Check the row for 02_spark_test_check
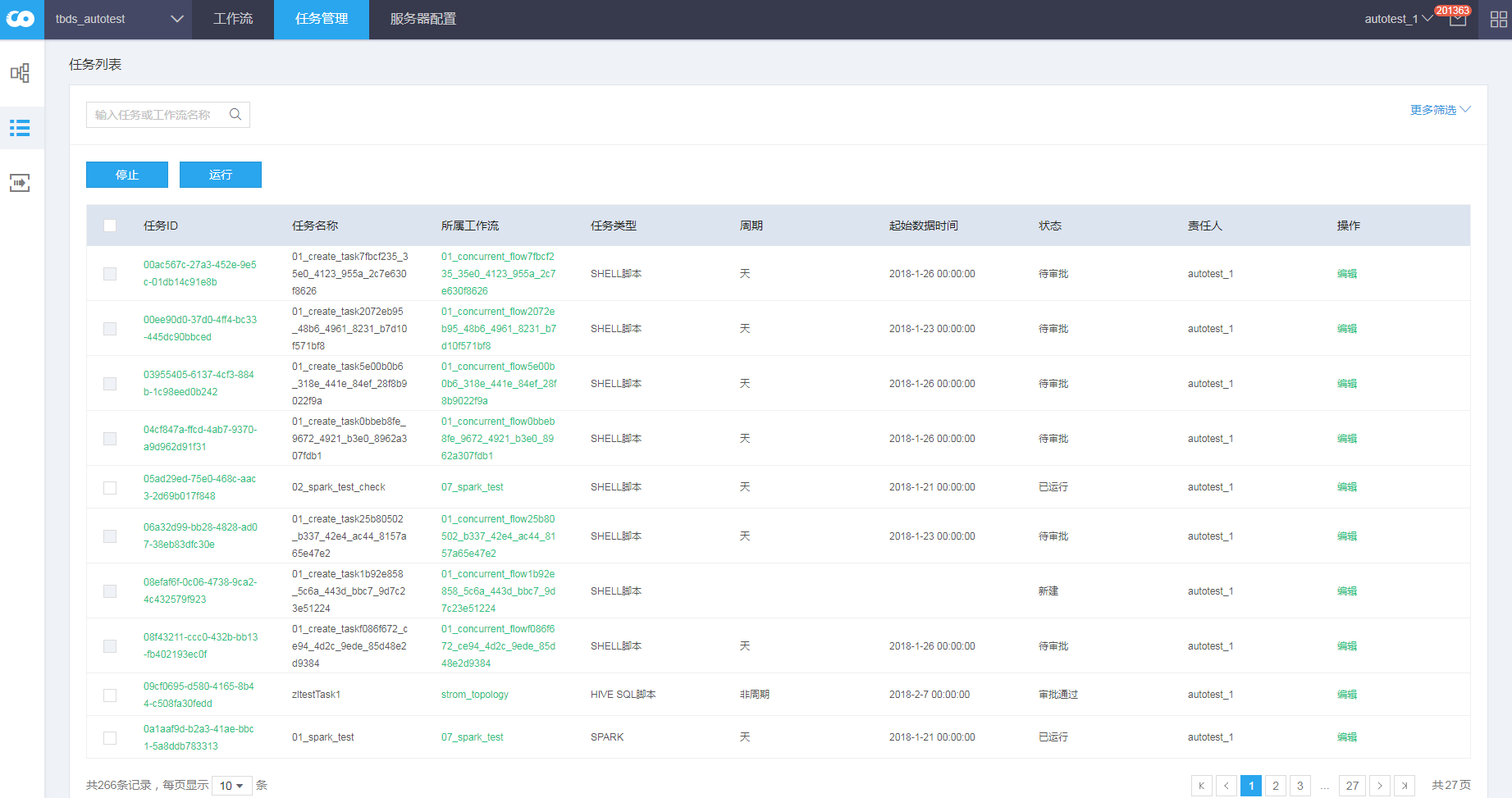Screen dimensions: 1512x798 (x=110, y=488)
